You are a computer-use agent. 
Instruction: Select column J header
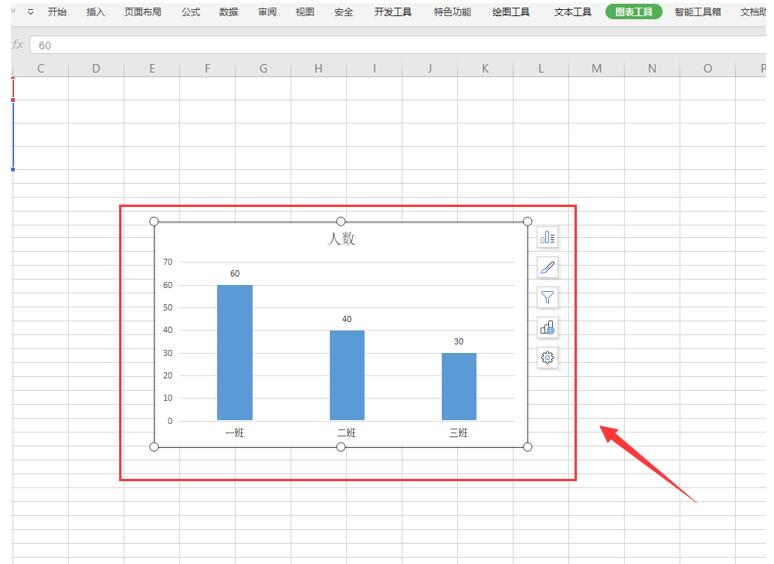click(430, 69)
